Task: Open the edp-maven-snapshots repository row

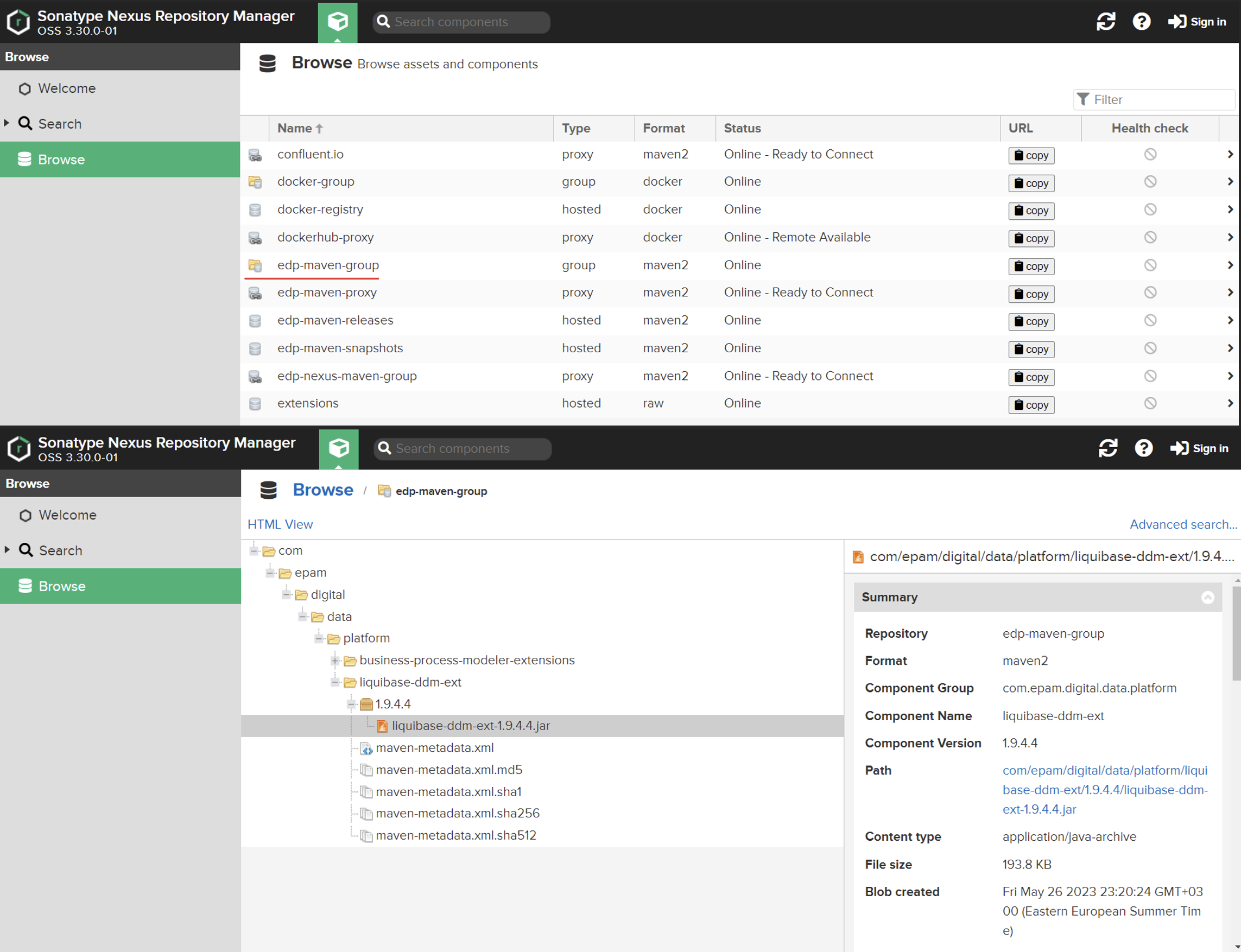Action: [739, 348]
